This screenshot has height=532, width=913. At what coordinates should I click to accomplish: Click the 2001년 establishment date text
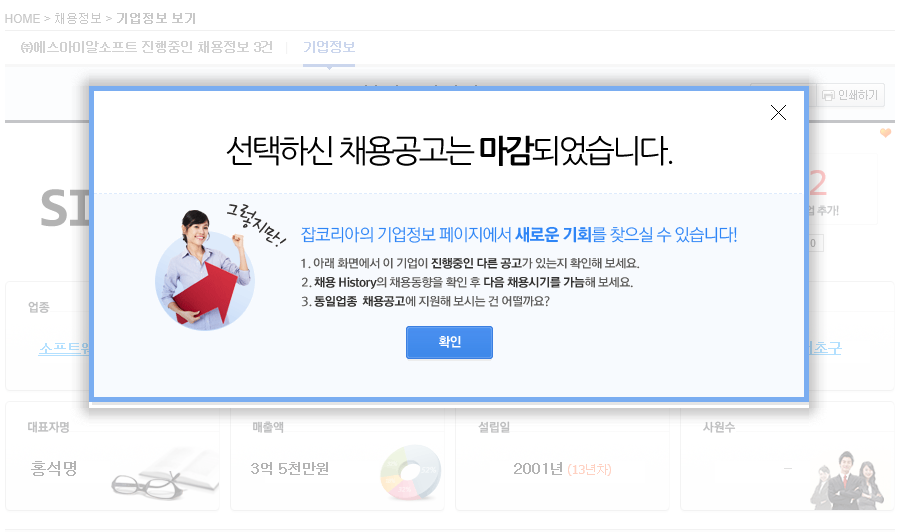(538, 469)
